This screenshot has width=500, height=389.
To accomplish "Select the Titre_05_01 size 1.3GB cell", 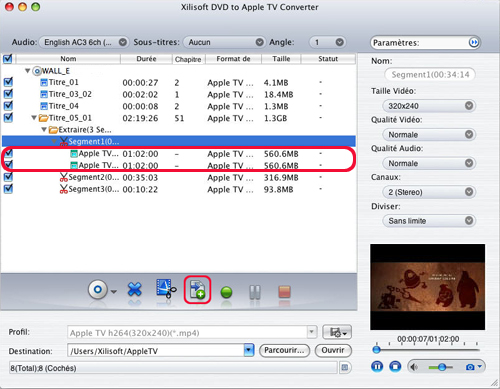I will (275, 118).
